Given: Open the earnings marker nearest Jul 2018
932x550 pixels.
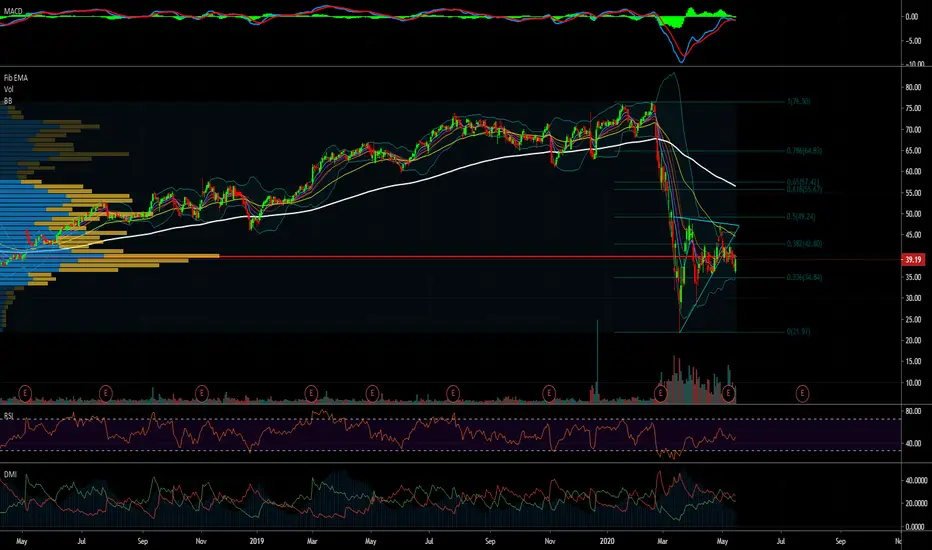Looking at the screenshot, I should (106, 393).
